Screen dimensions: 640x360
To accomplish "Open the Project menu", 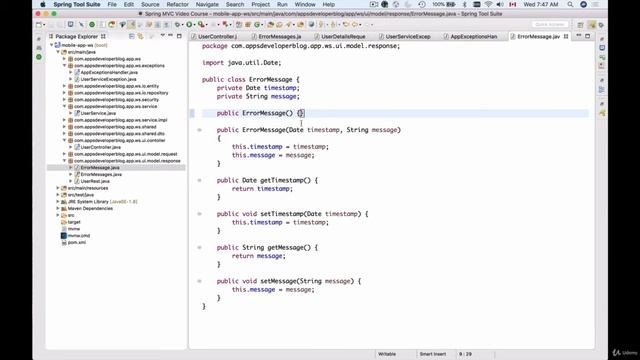I will point(260,4).
